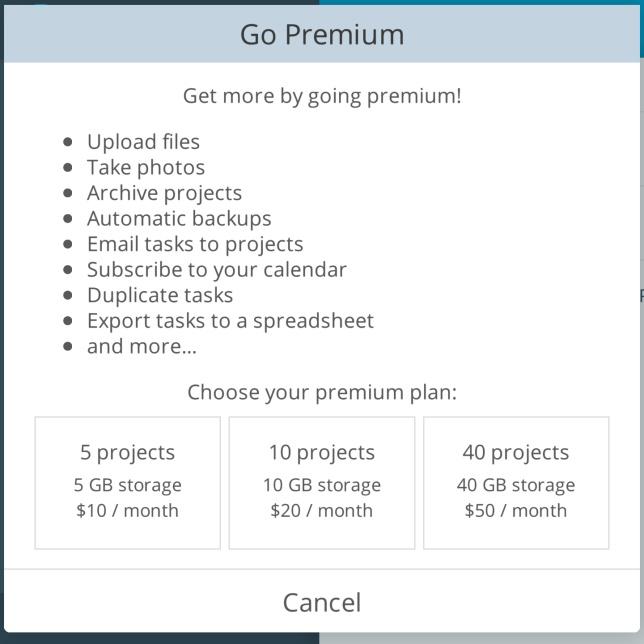Viewport: 644px width, 644px height.
Task: Click Export tasks to a spreadsheet item
Action: [x=230, y=321]
